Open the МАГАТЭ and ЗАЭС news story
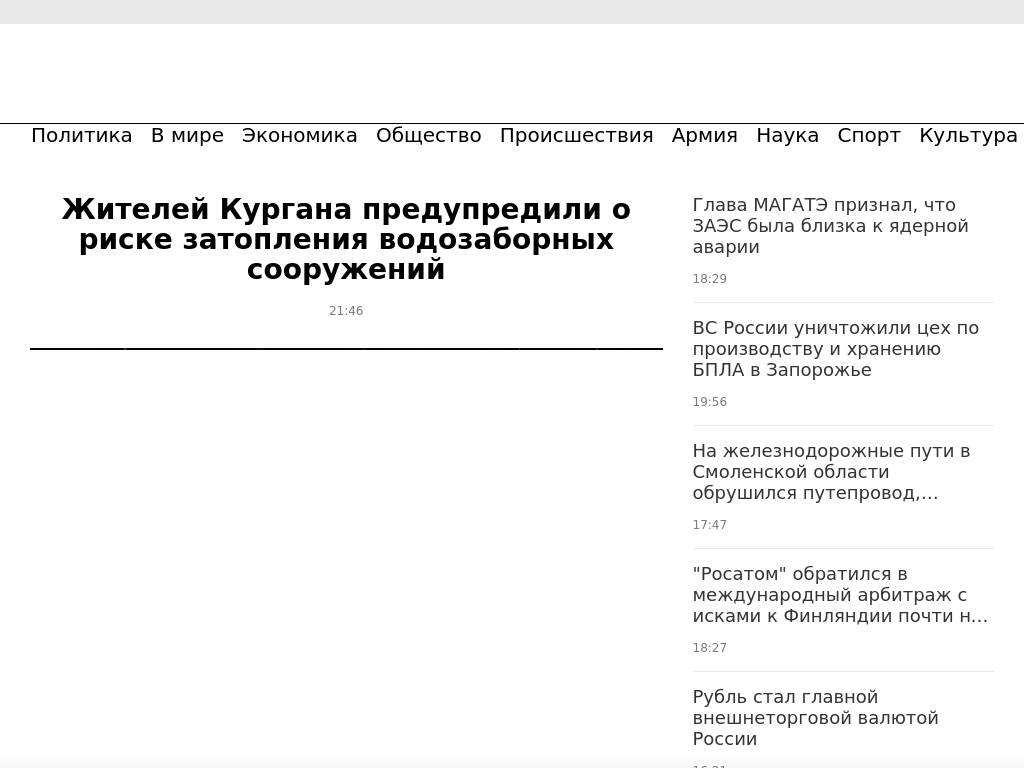 click(830, 226)
